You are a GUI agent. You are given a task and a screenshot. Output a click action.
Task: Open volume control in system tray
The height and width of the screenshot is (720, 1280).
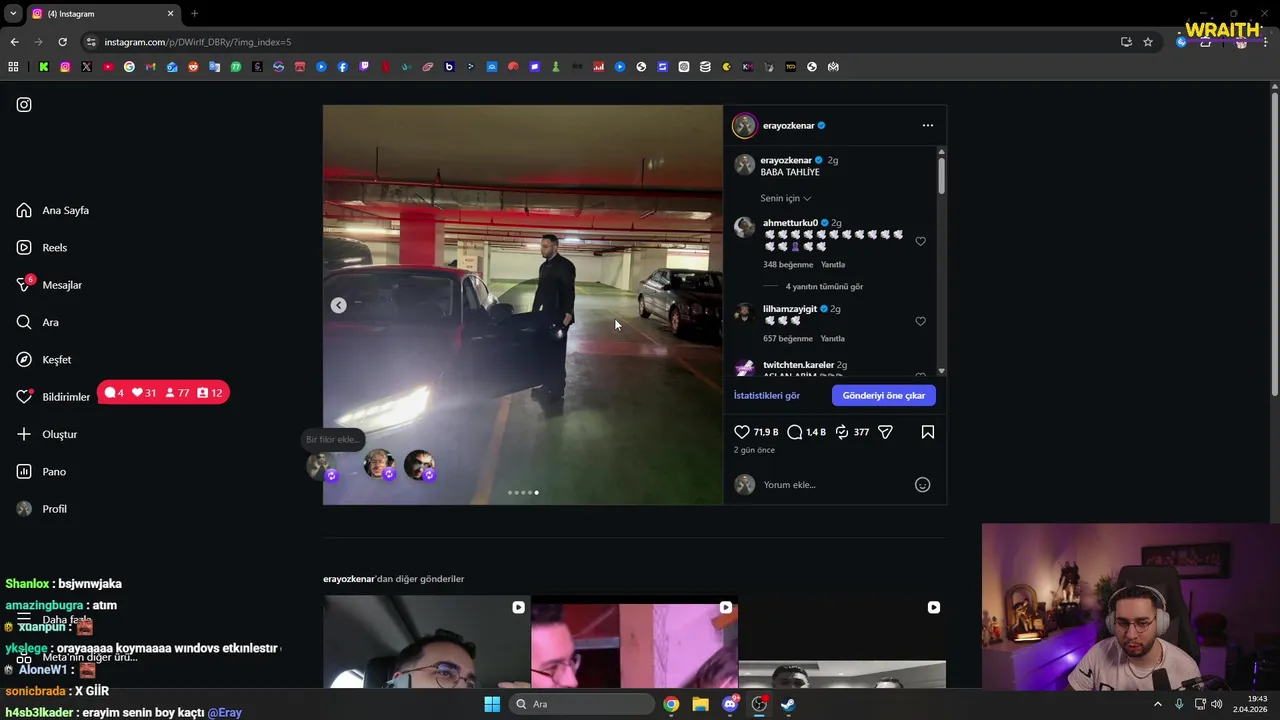1217,704
